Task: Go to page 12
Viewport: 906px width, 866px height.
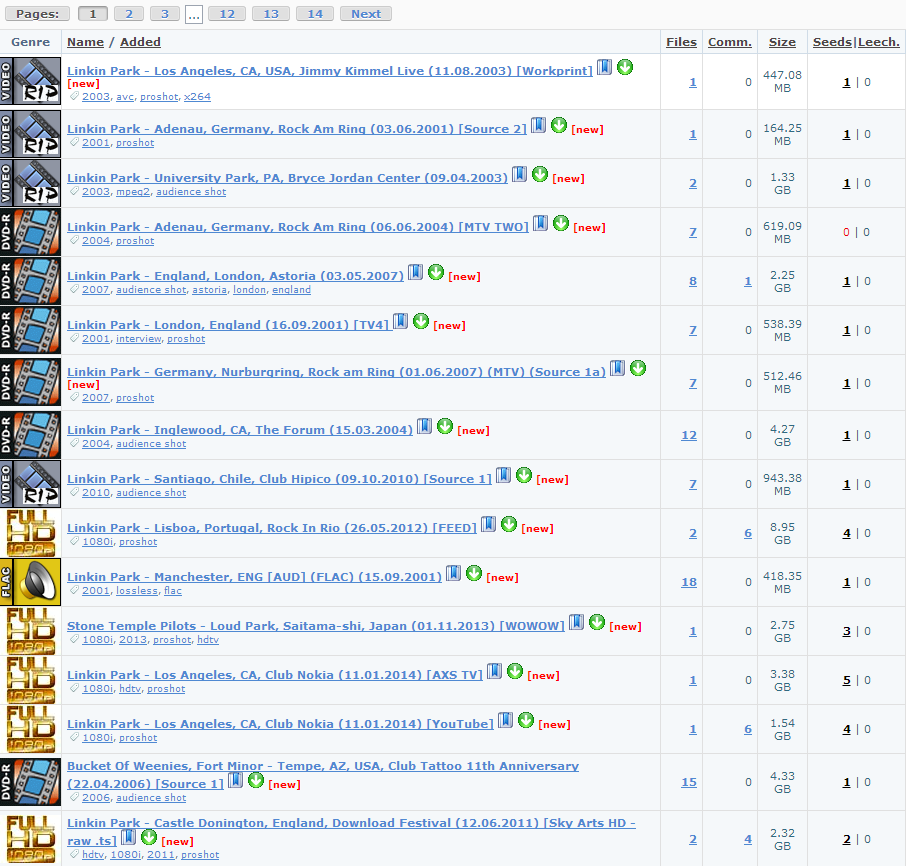Action: point(227,14)
